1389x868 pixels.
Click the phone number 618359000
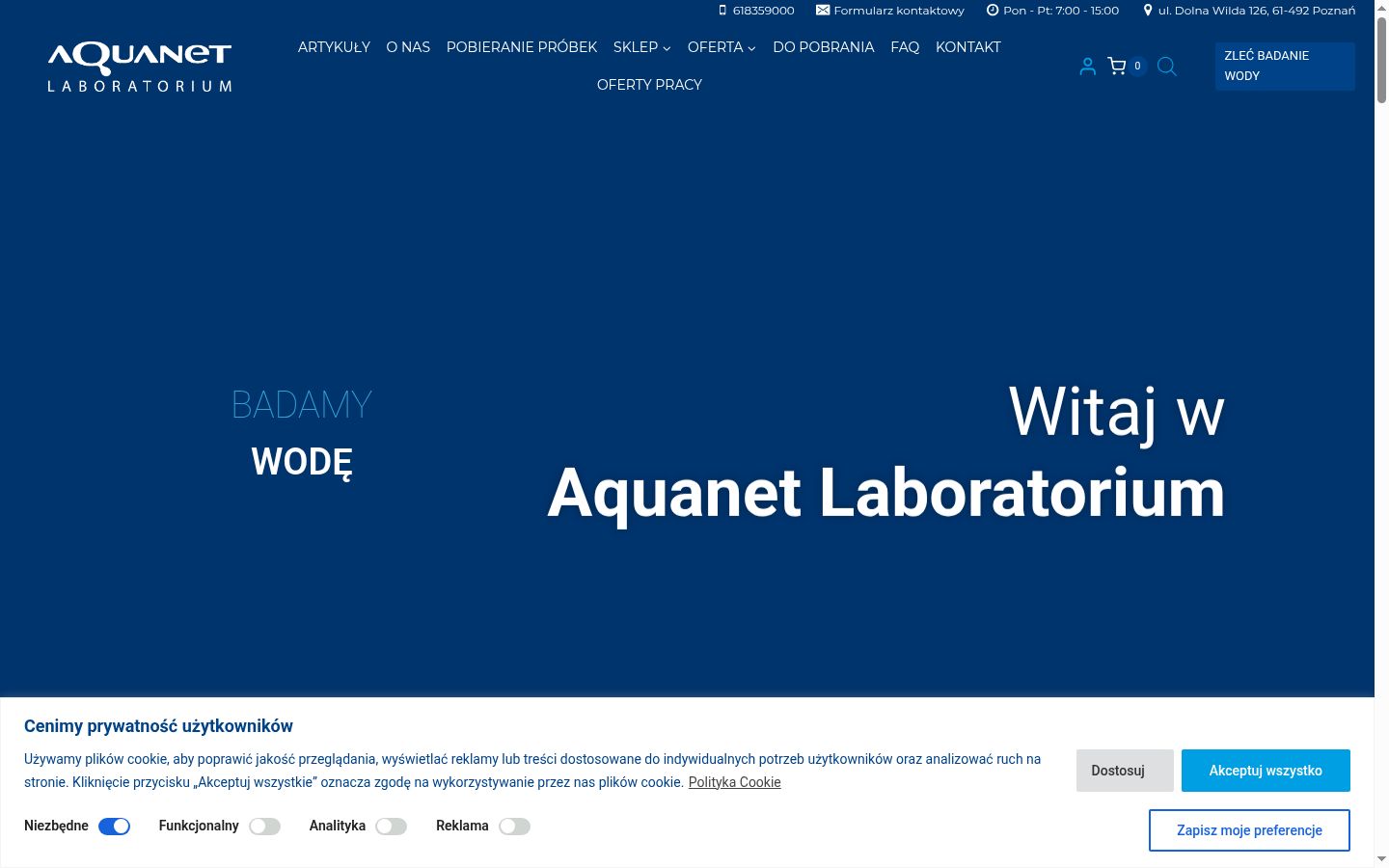[x=764, y=11]
